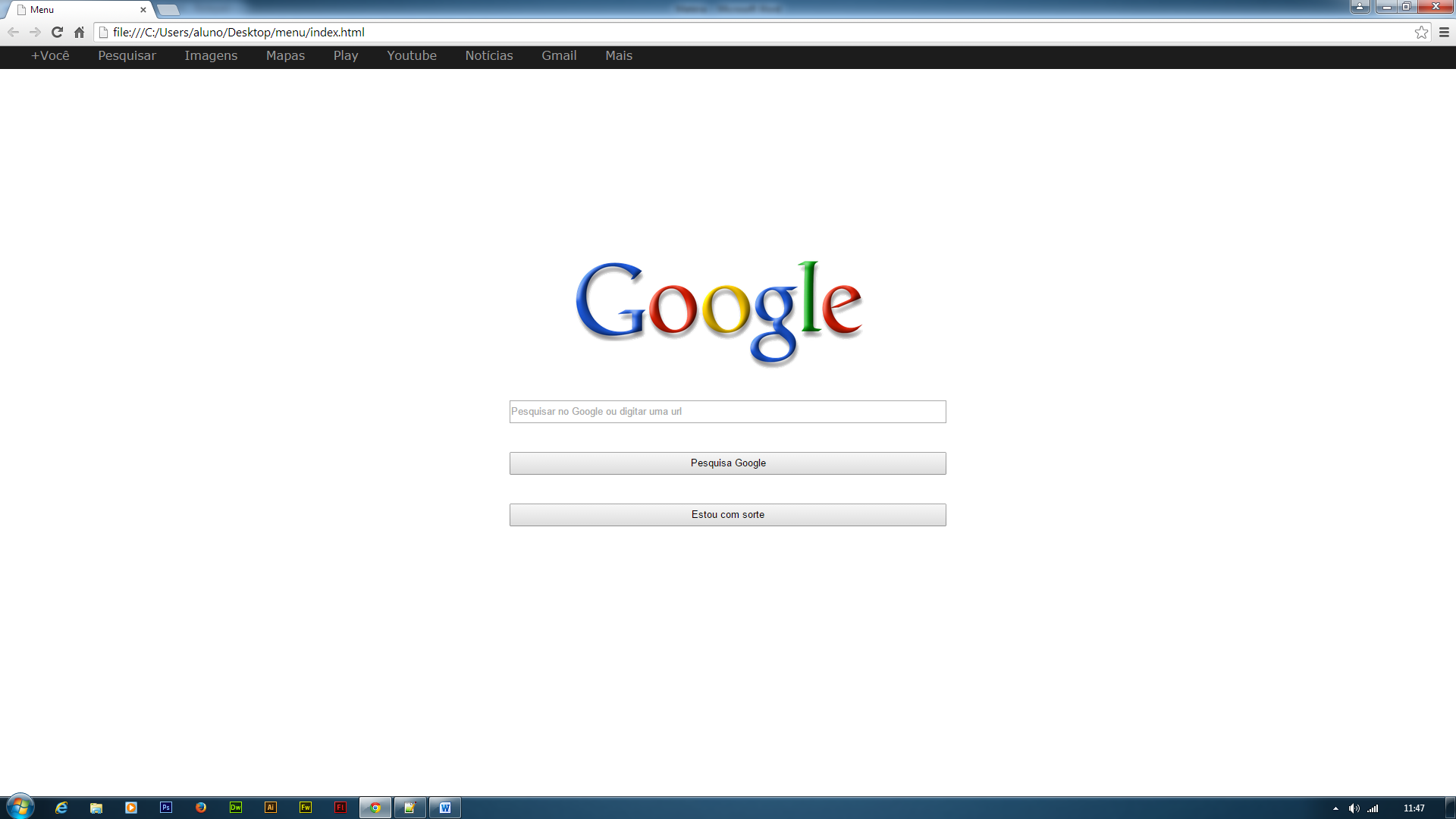This screenshot has height=819, width=1456.
Task: Click the browser Forward arrow
Action: point(35,32)
